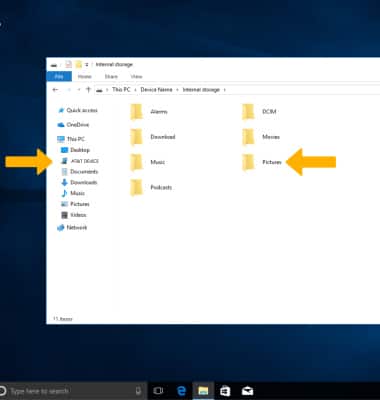
Task: Expand the chevron after Device Name breadcrumb
Action: [x=178, y=90]
